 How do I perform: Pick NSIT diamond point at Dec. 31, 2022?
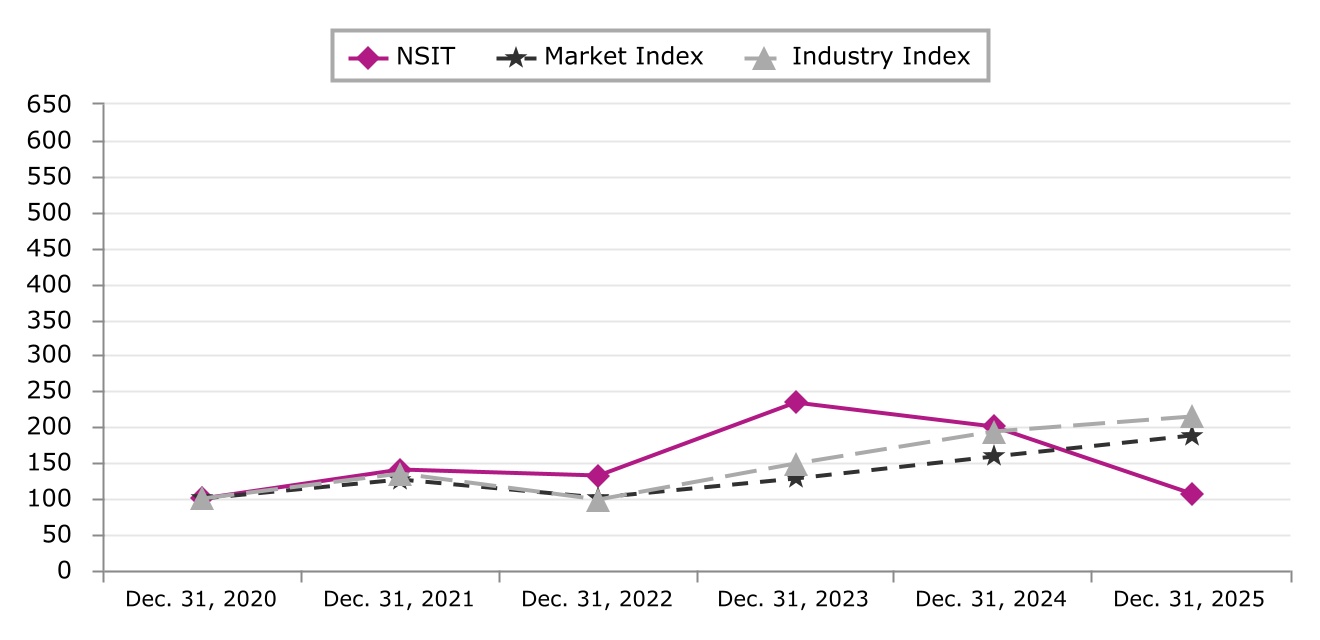(598, 475)
